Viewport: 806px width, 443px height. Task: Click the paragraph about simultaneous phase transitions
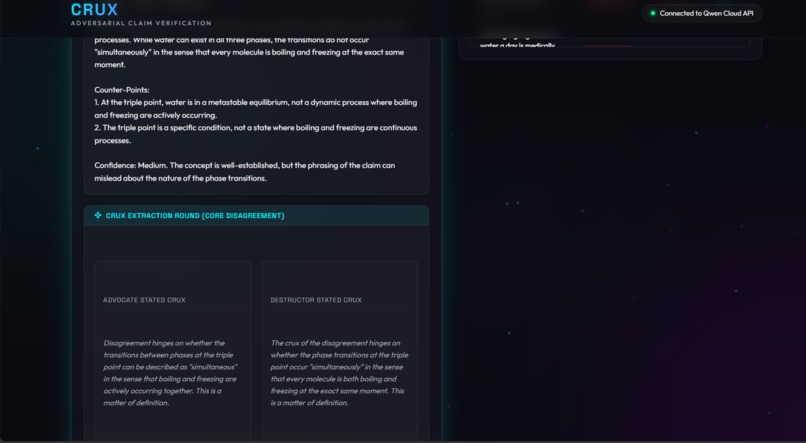coord(249,52)
